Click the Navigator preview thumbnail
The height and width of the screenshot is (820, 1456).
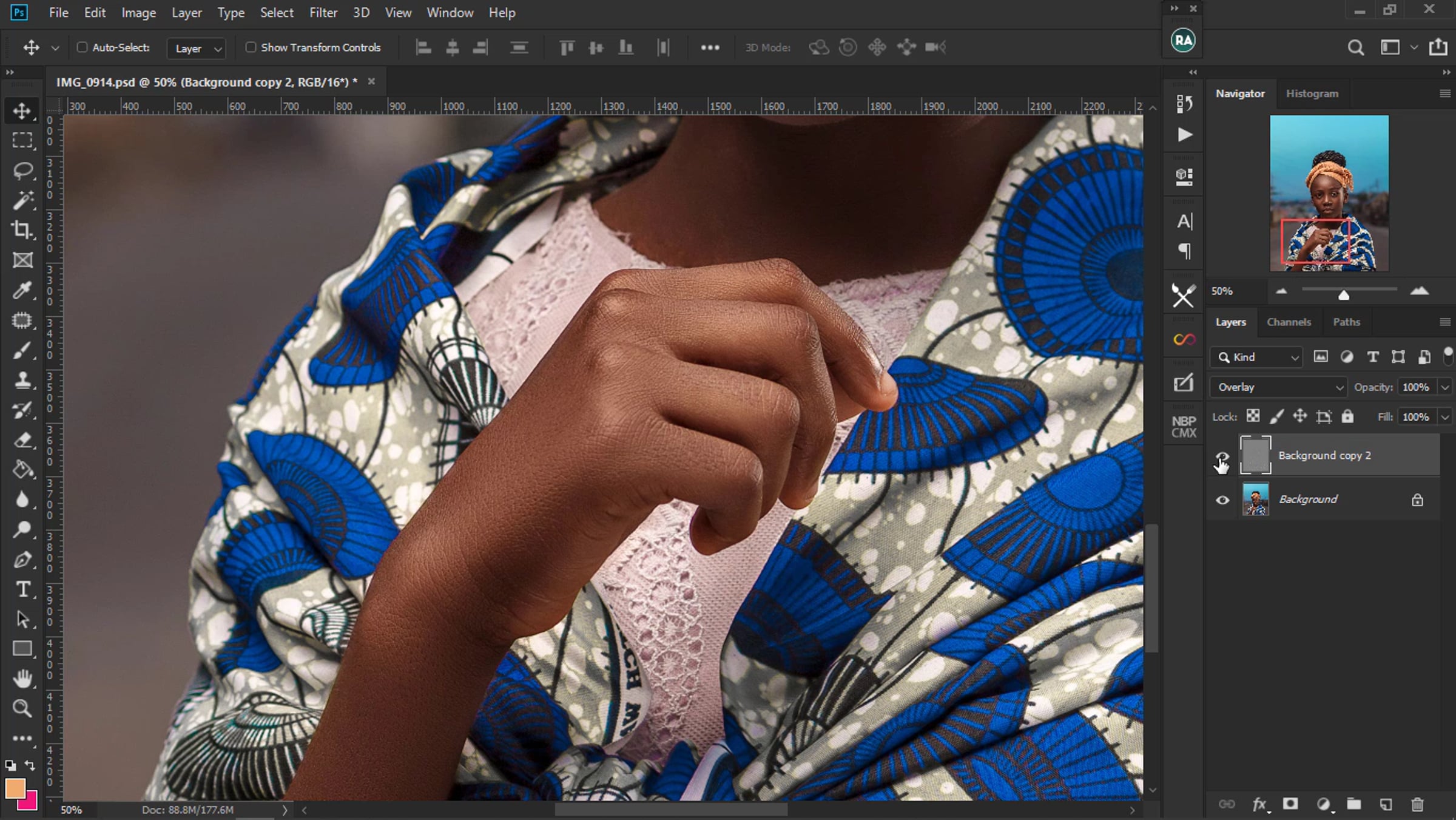1329,193
